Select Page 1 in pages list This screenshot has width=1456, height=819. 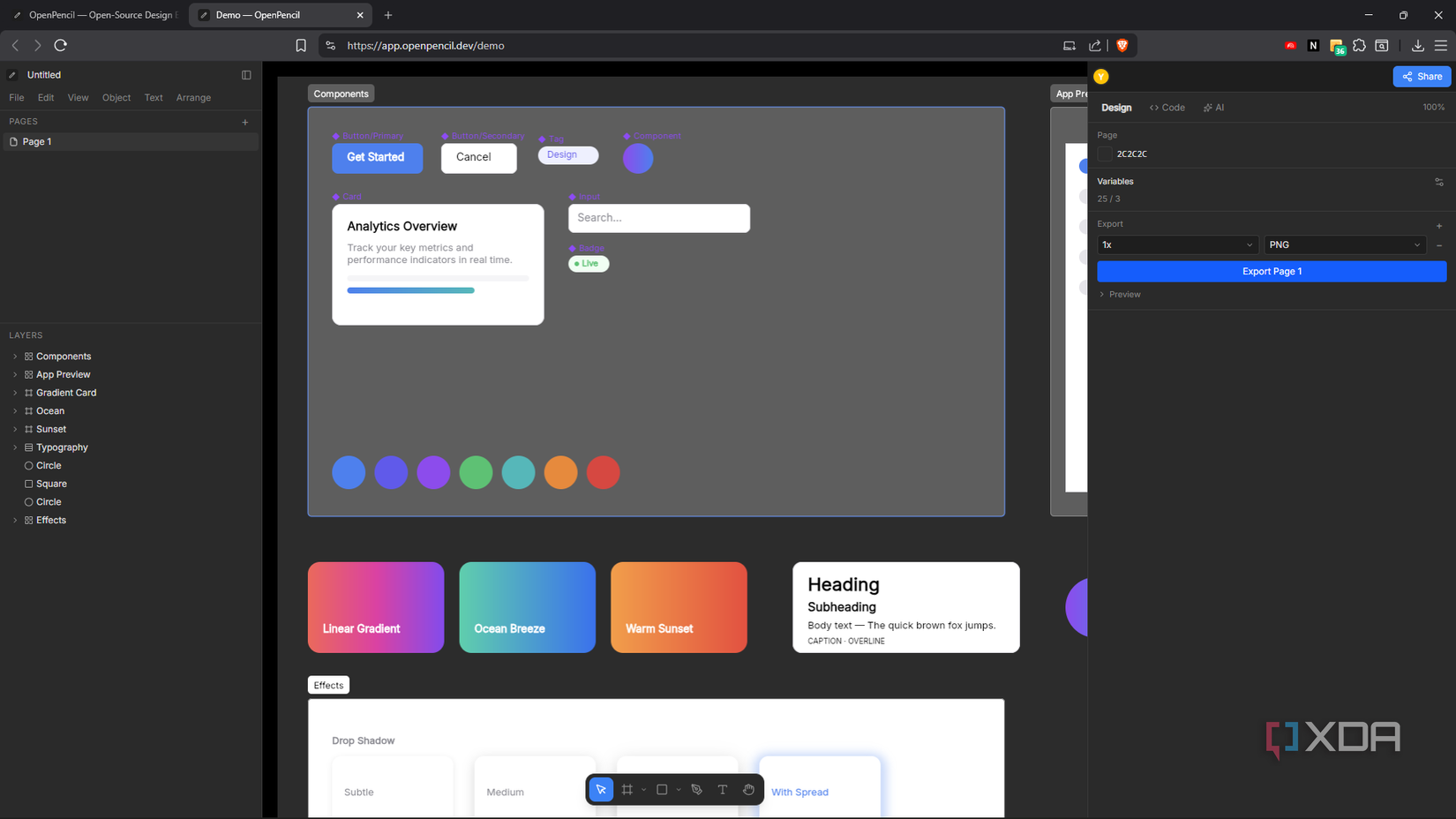tap(131, 142)
